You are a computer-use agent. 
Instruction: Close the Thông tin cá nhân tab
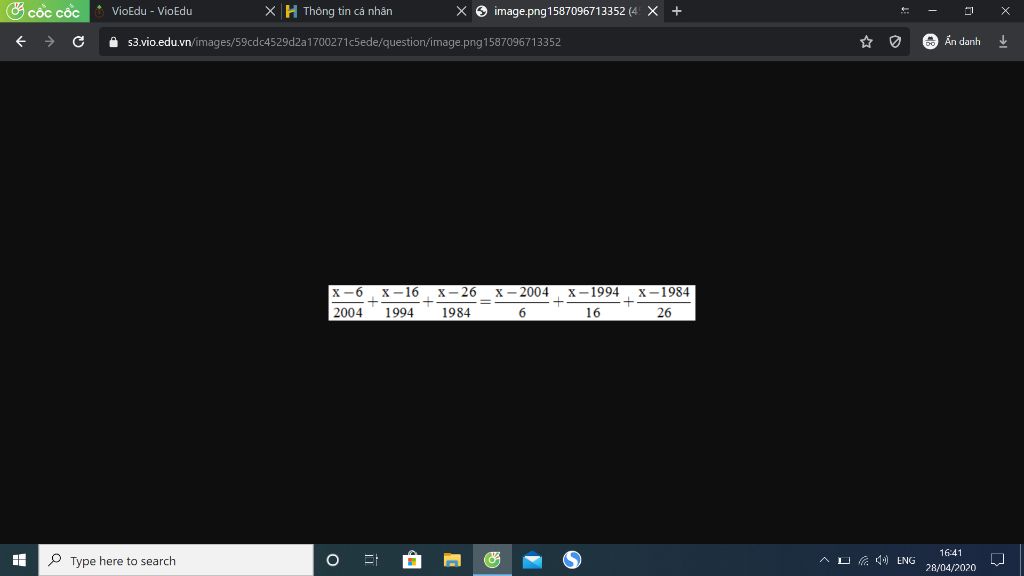coord(462,11)
